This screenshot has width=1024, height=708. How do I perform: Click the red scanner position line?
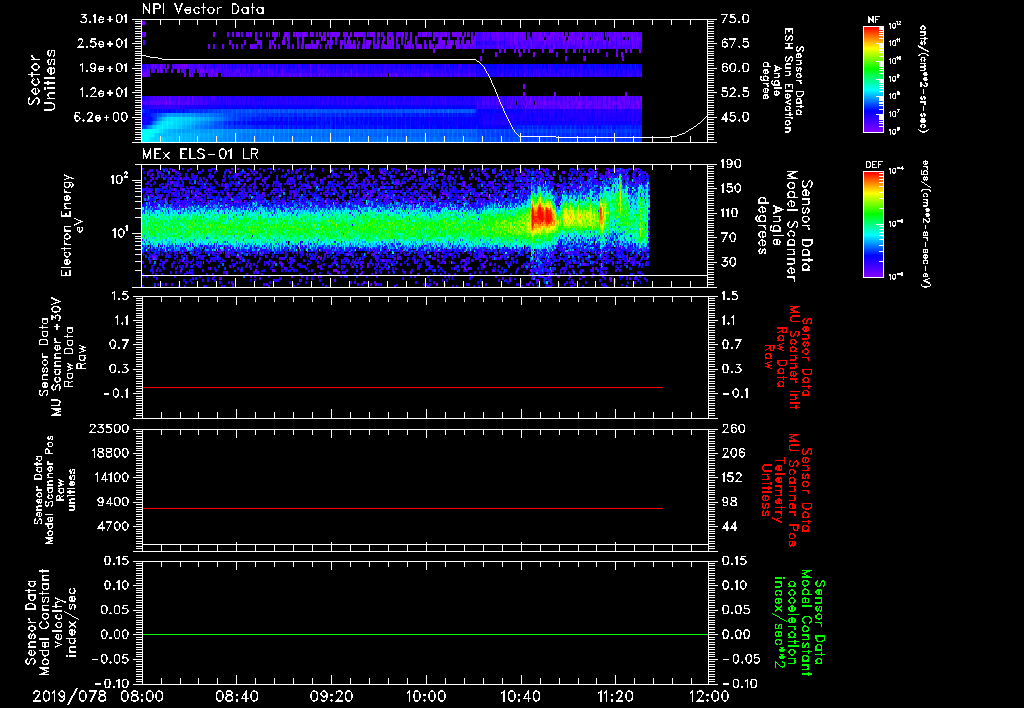(x=400, y=509)
